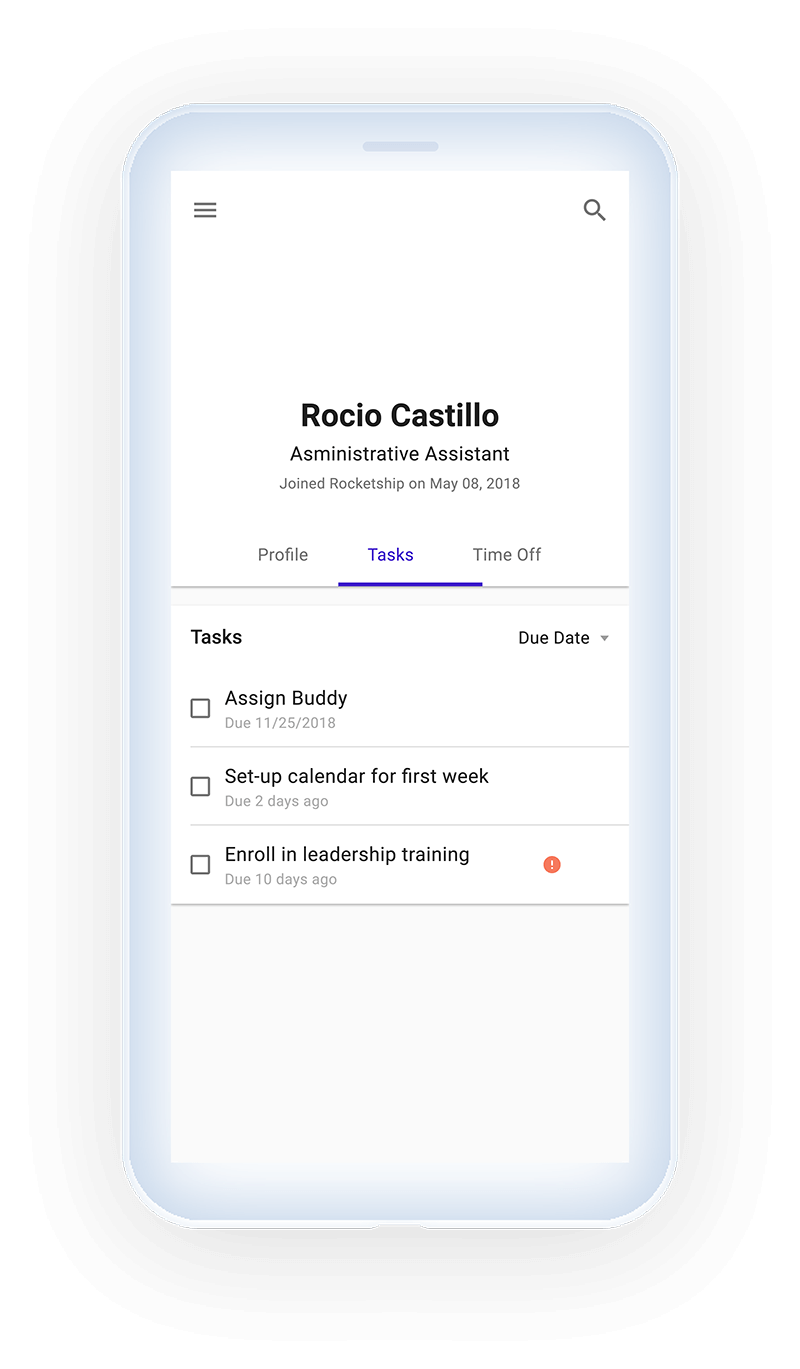
Task: Switch to the Profile tab
Action: (x=283, y=555)
